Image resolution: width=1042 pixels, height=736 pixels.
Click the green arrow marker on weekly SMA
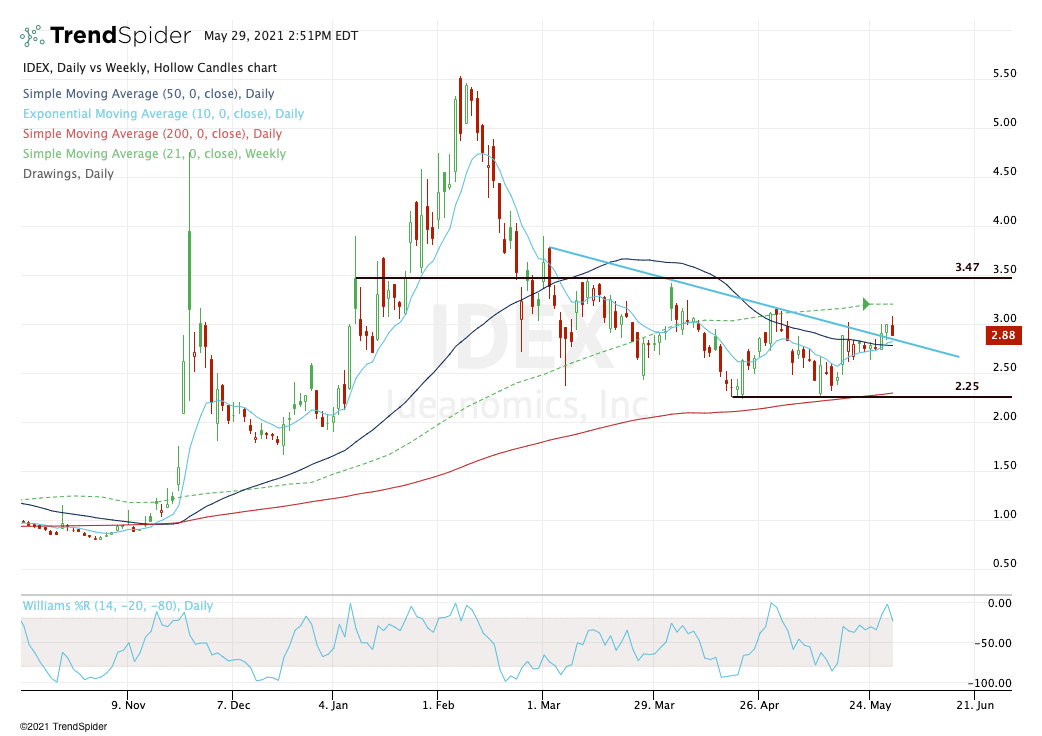[x=867, y=304]
